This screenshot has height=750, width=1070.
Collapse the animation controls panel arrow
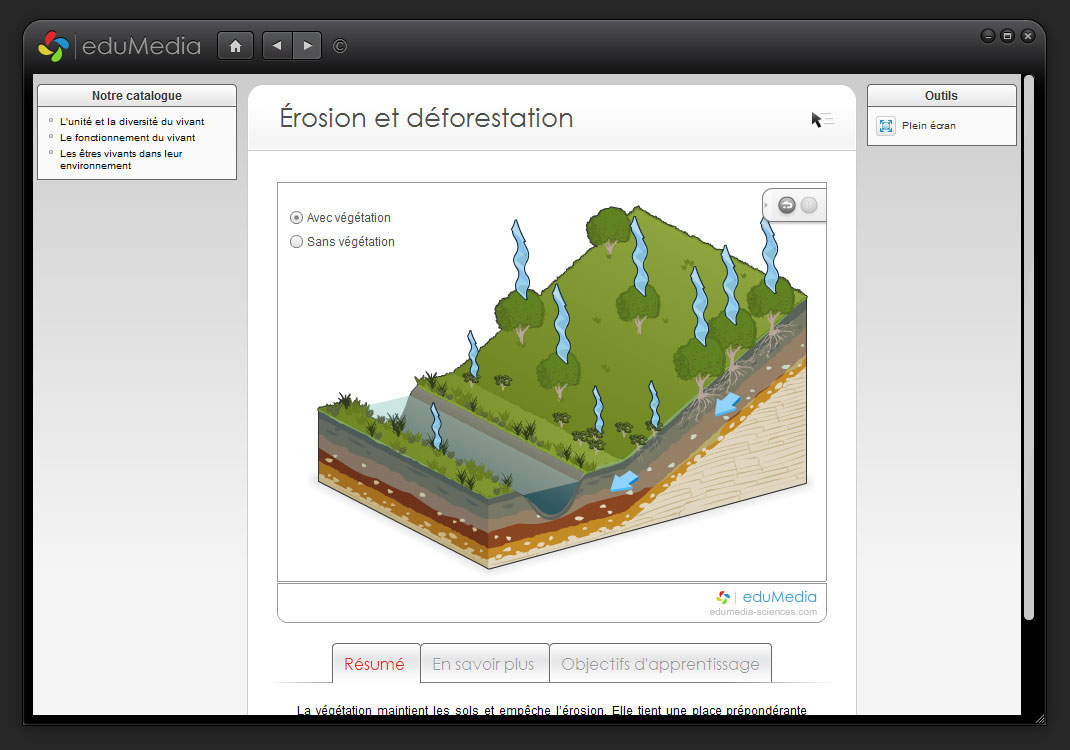coord(767,205)
